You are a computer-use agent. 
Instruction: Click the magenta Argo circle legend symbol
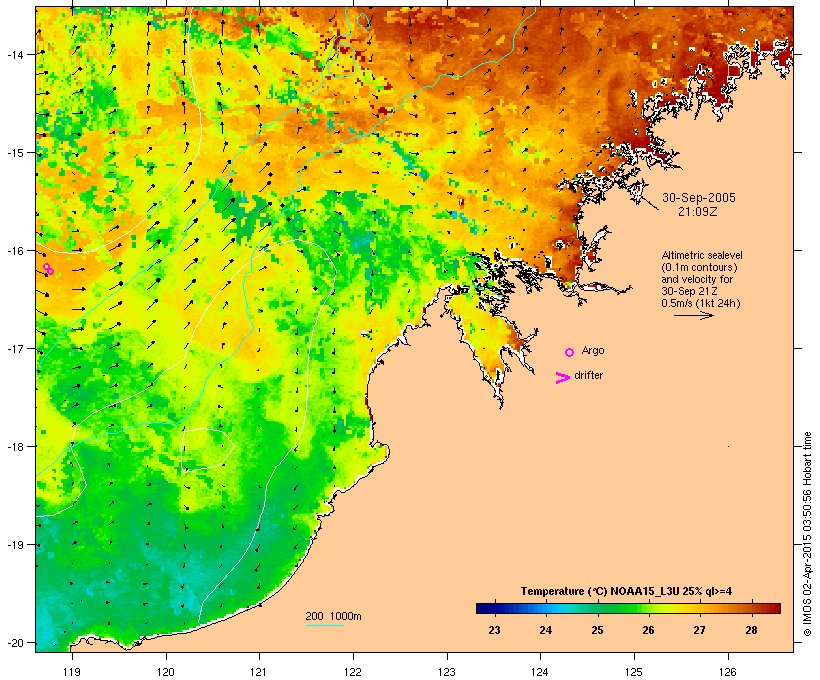[x=570, y=353]
